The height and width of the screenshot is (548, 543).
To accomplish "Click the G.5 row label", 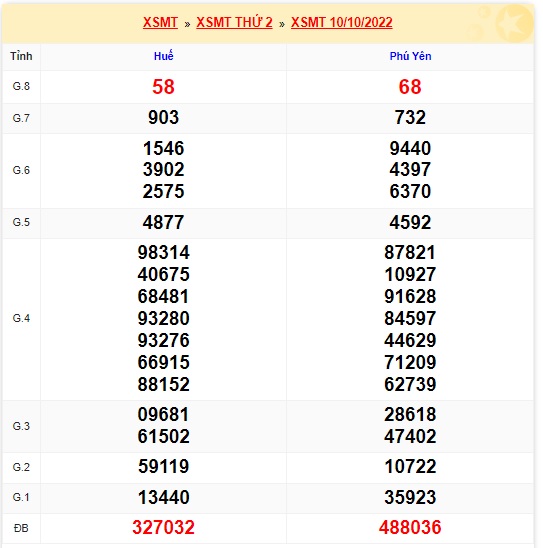I will point(21,222).
